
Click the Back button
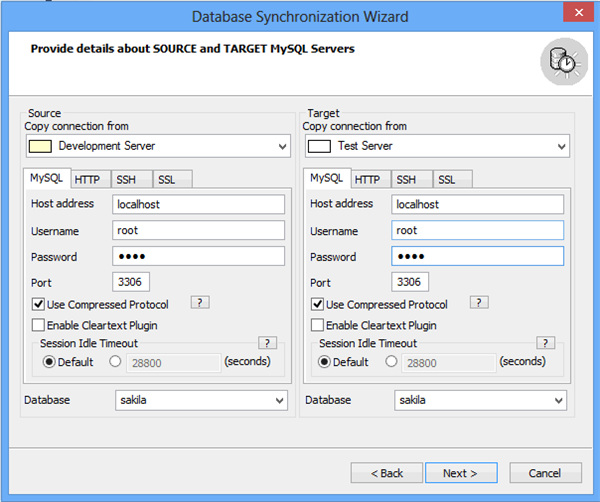[x=386, y=473]
